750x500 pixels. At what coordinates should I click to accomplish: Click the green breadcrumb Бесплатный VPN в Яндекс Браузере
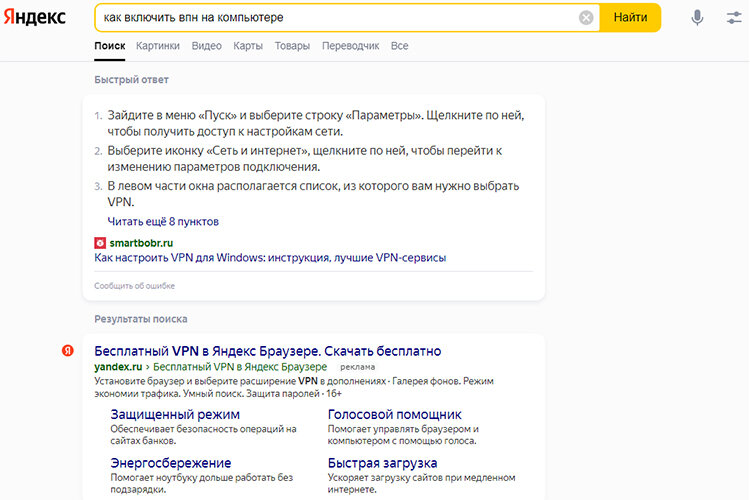tap(240, 367)
